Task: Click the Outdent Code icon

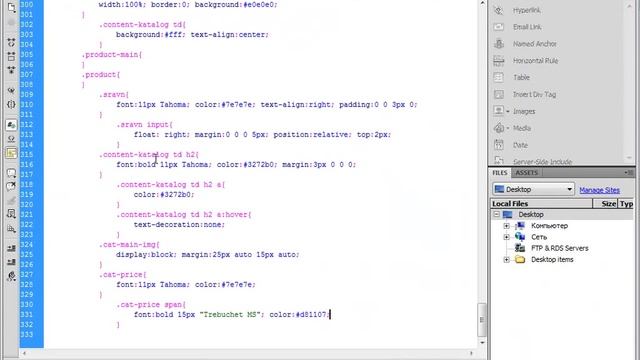Action: pos(11,262)
